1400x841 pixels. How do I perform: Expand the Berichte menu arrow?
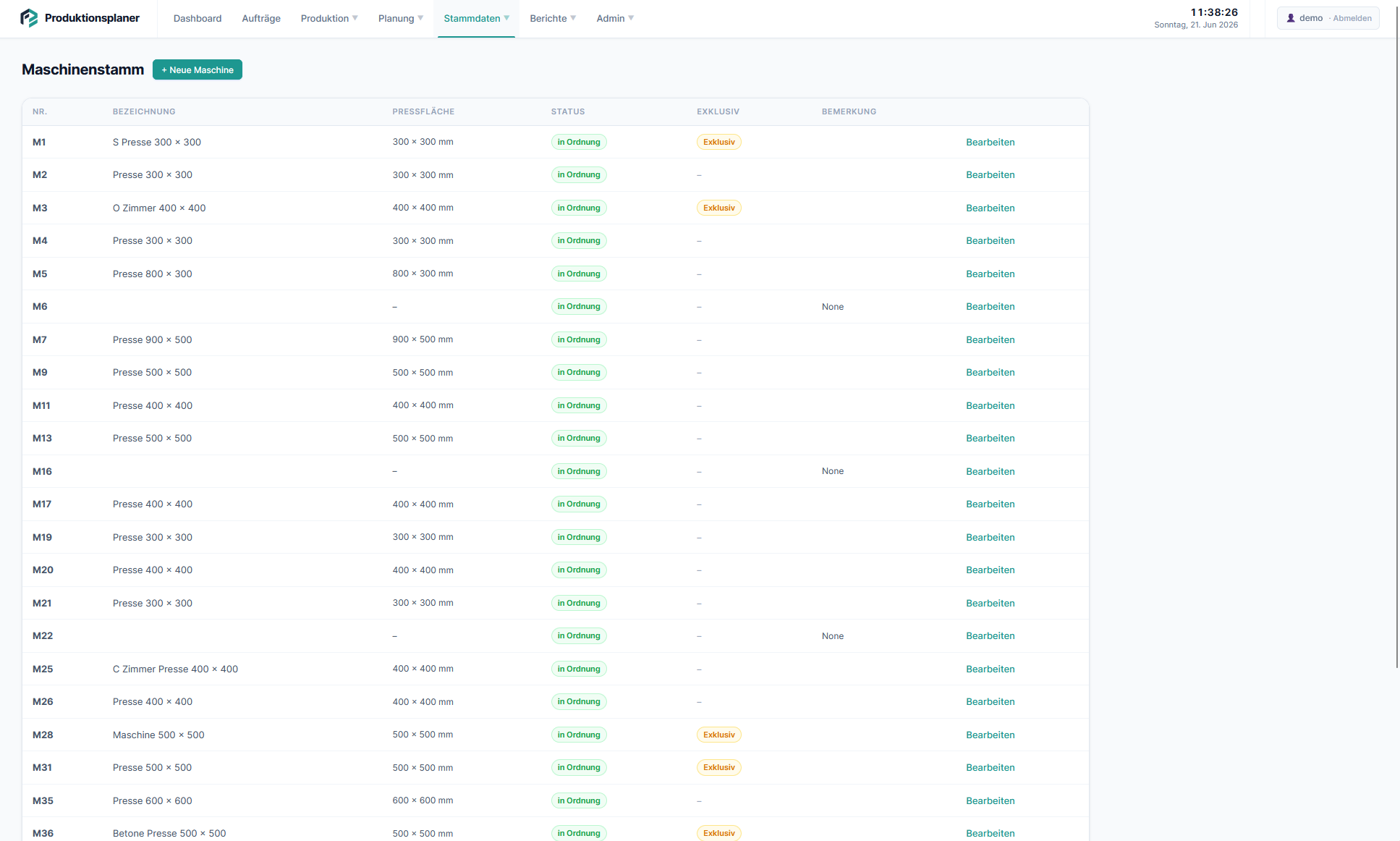[573, 18]
